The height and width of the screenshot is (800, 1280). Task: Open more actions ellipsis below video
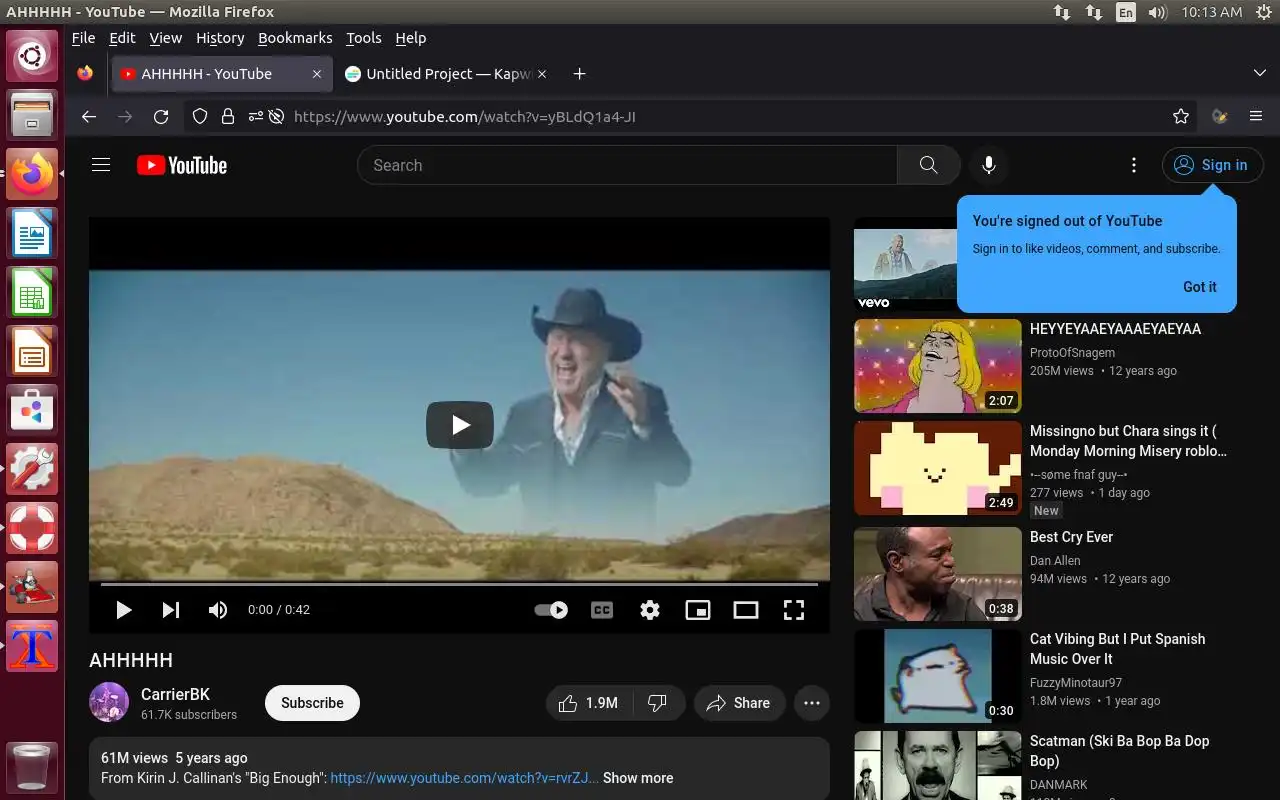(x=812, y=703)
